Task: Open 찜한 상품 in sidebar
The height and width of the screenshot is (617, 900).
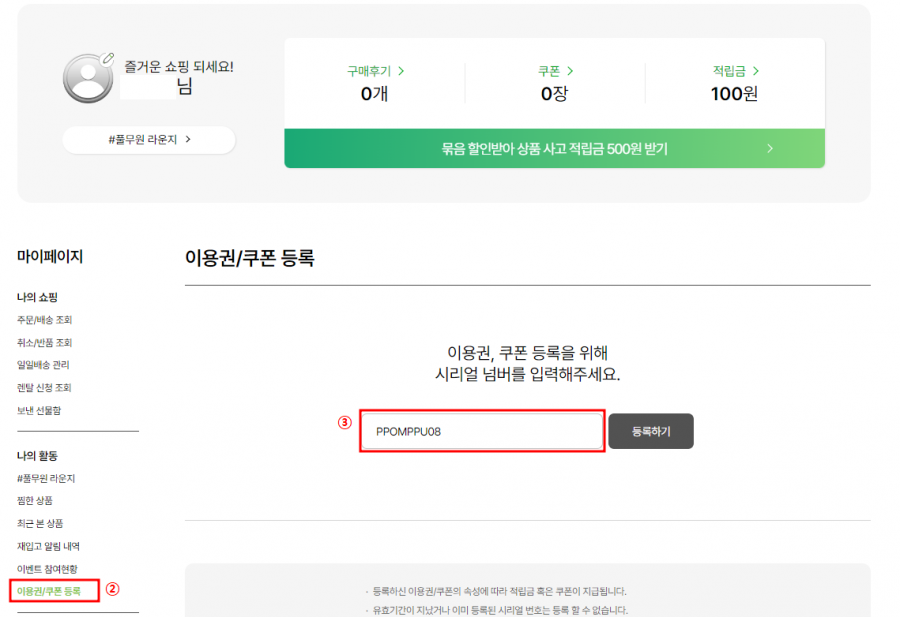Action: (x=34, y=500)
